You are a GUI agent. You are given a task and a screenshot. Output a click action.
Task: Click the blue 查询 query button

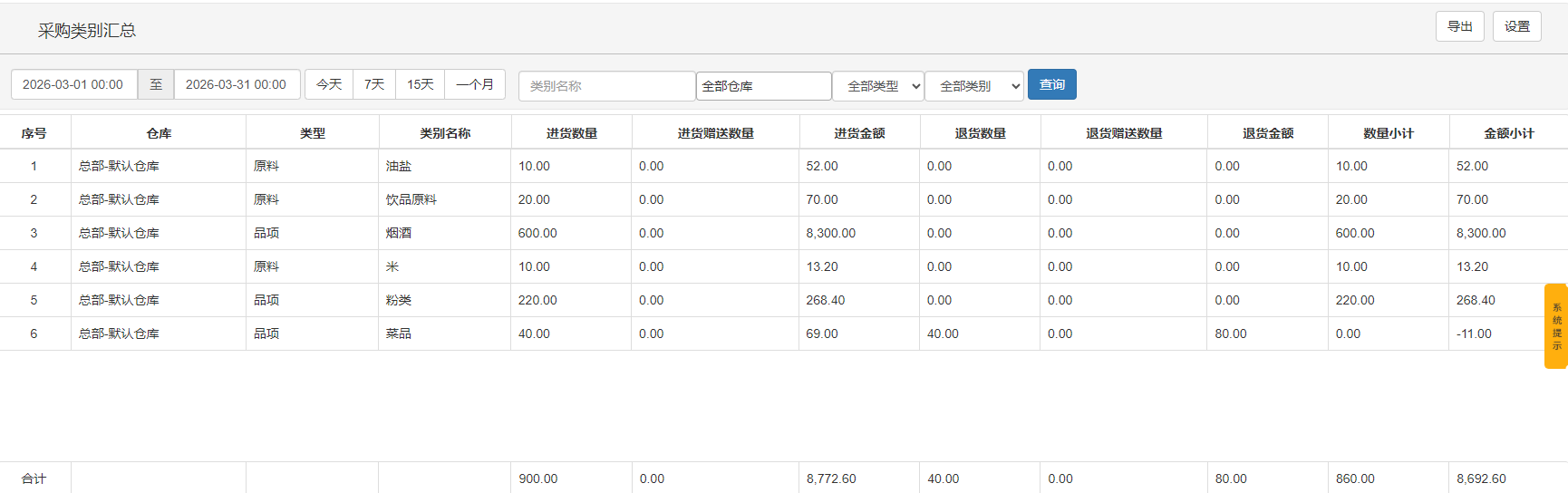point(1051,84)
